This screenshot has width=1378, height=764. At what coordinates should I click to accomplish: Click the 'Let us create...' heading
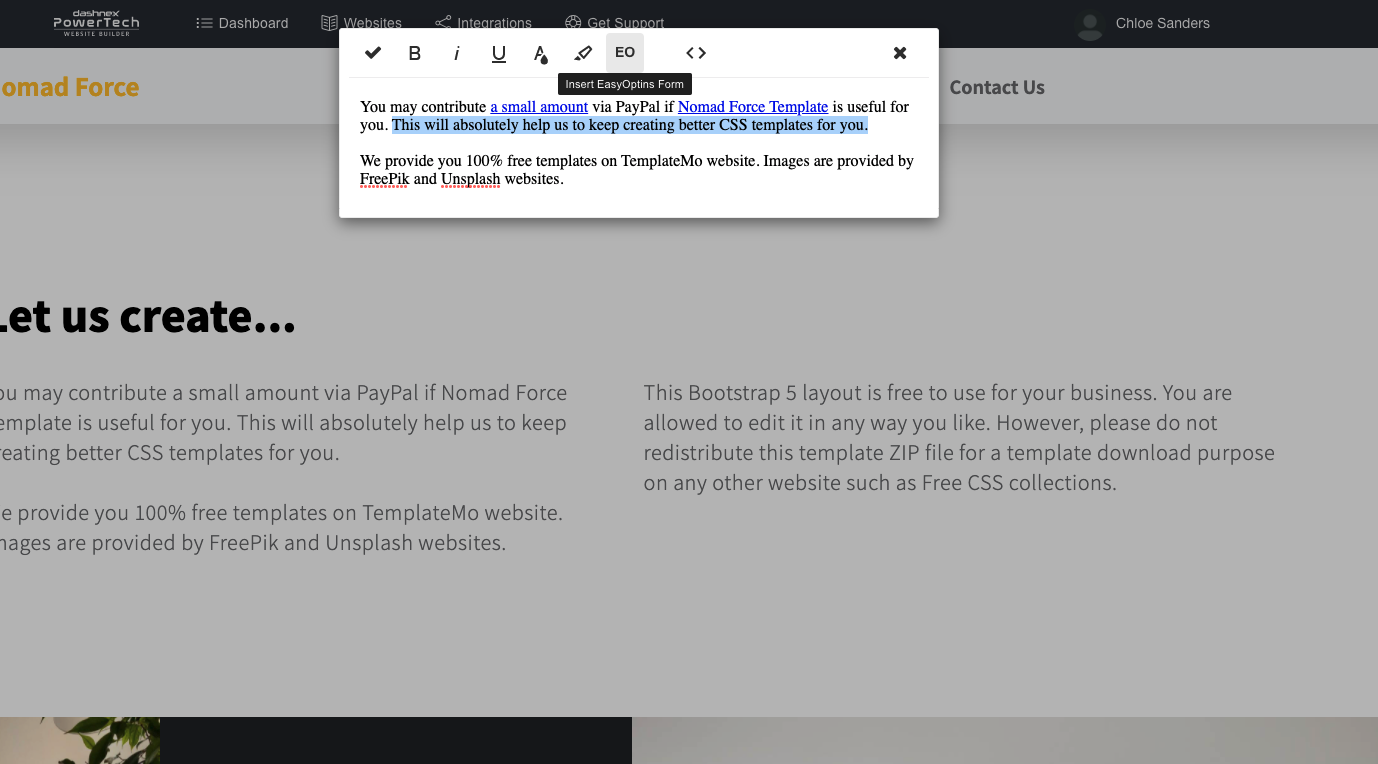(x=146, y=316)
